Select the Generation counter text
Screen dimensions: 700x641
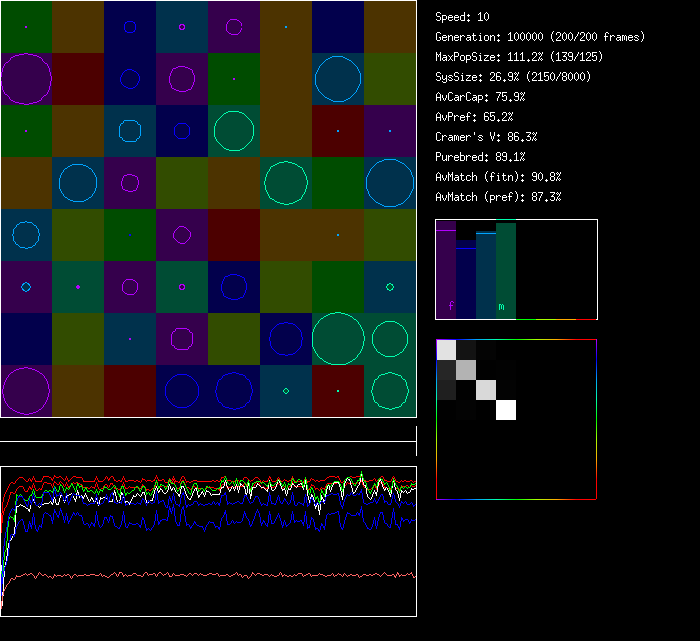click(540, 37)
